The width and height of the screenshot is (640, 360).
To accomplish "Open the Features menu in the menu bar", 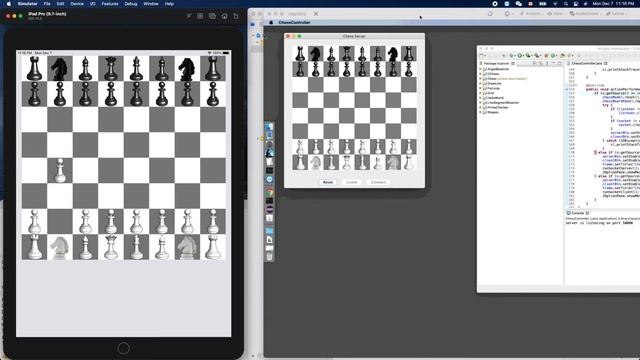I will 110,4.
